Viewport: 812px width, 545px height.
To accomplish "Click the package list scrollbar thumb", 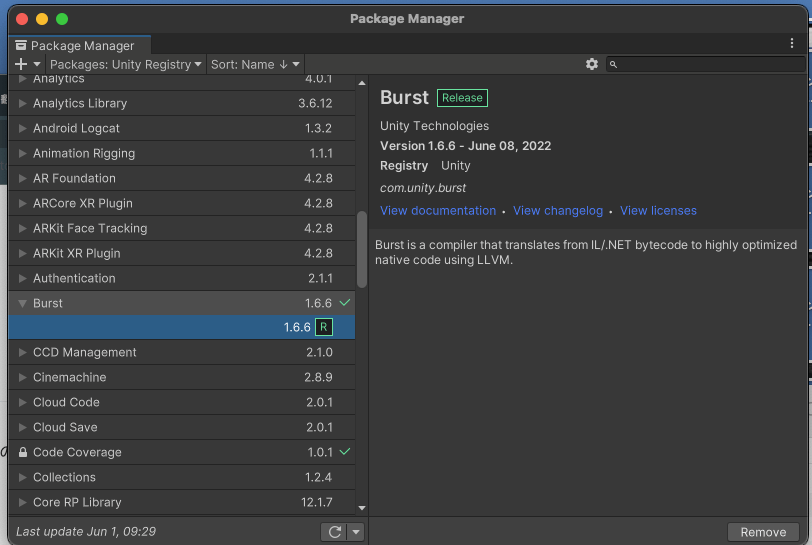I will [362, 249].
